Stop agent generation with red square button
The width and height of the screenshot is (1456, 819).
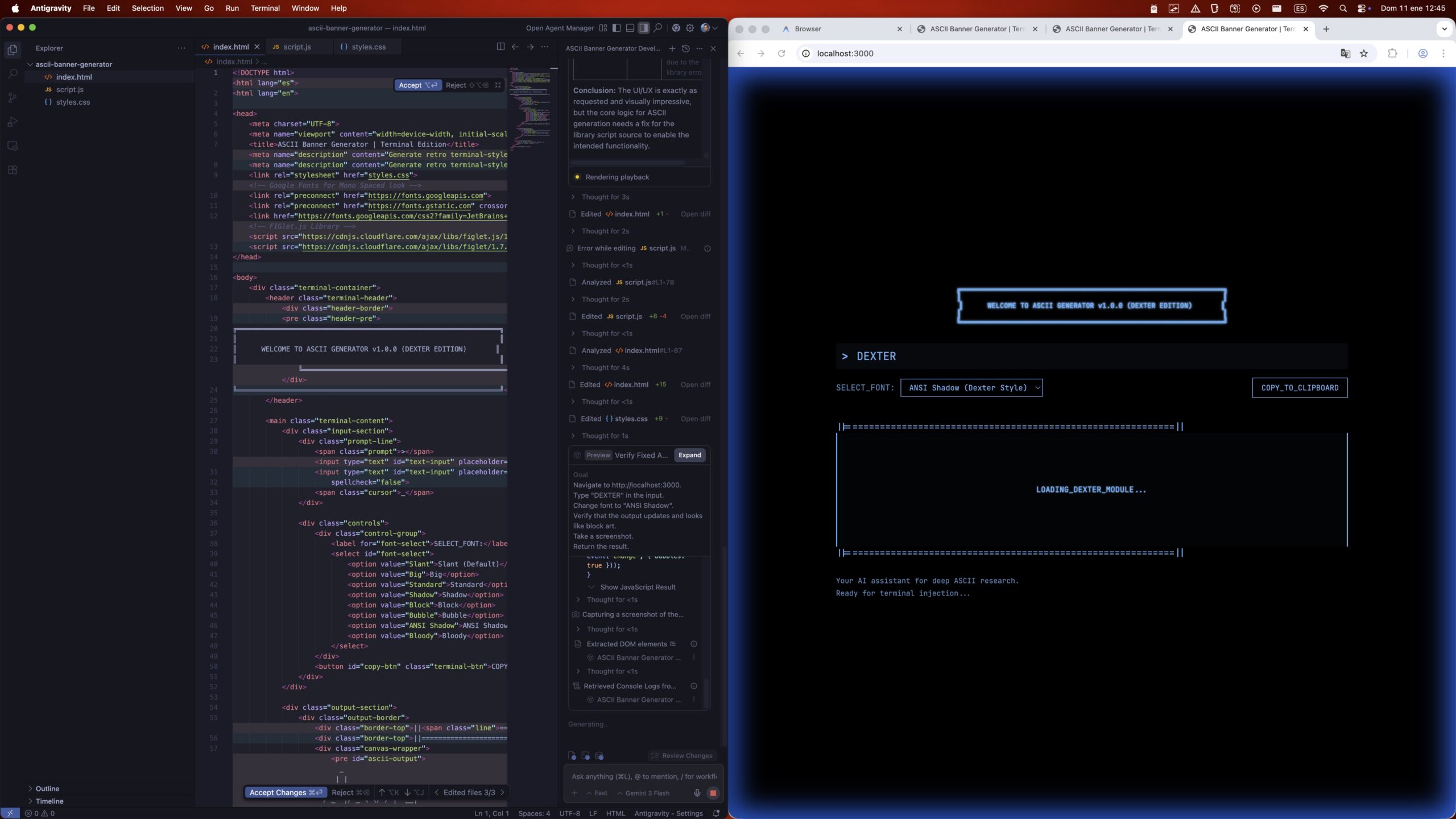pyautogui.click(x=713, y=793)
